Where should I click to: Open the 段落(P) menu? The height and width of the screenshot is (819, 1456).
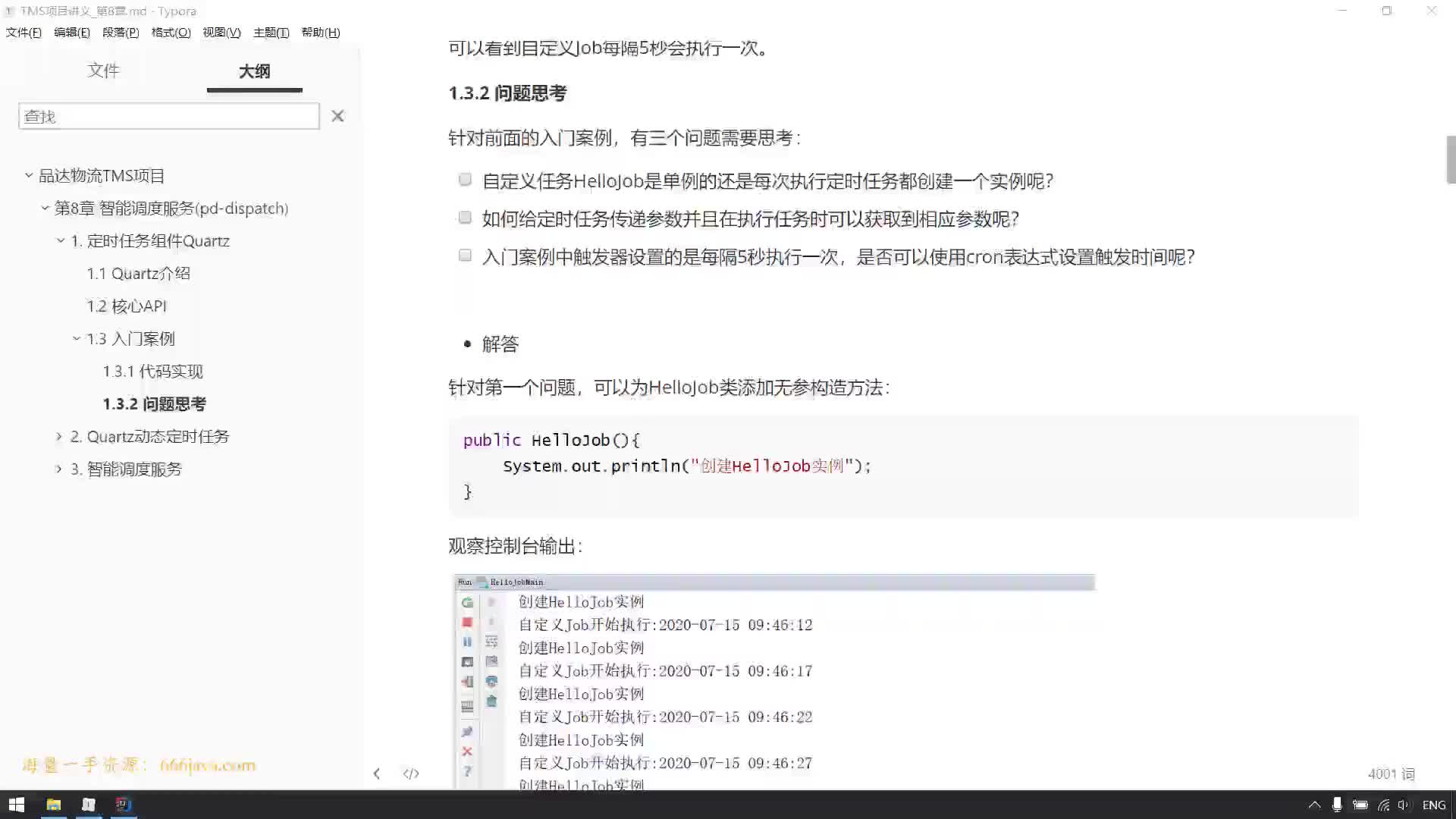tap(121, 33)
